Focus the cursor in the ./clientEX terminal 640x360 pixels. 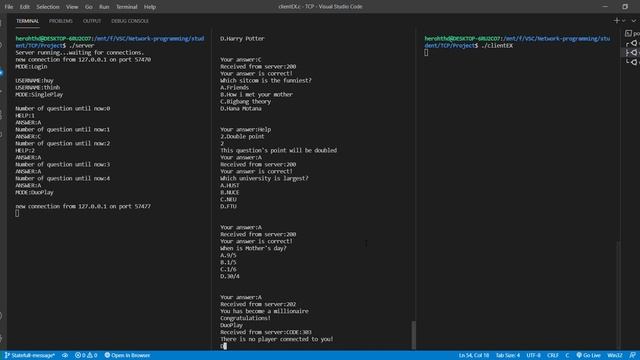point(426,53)
